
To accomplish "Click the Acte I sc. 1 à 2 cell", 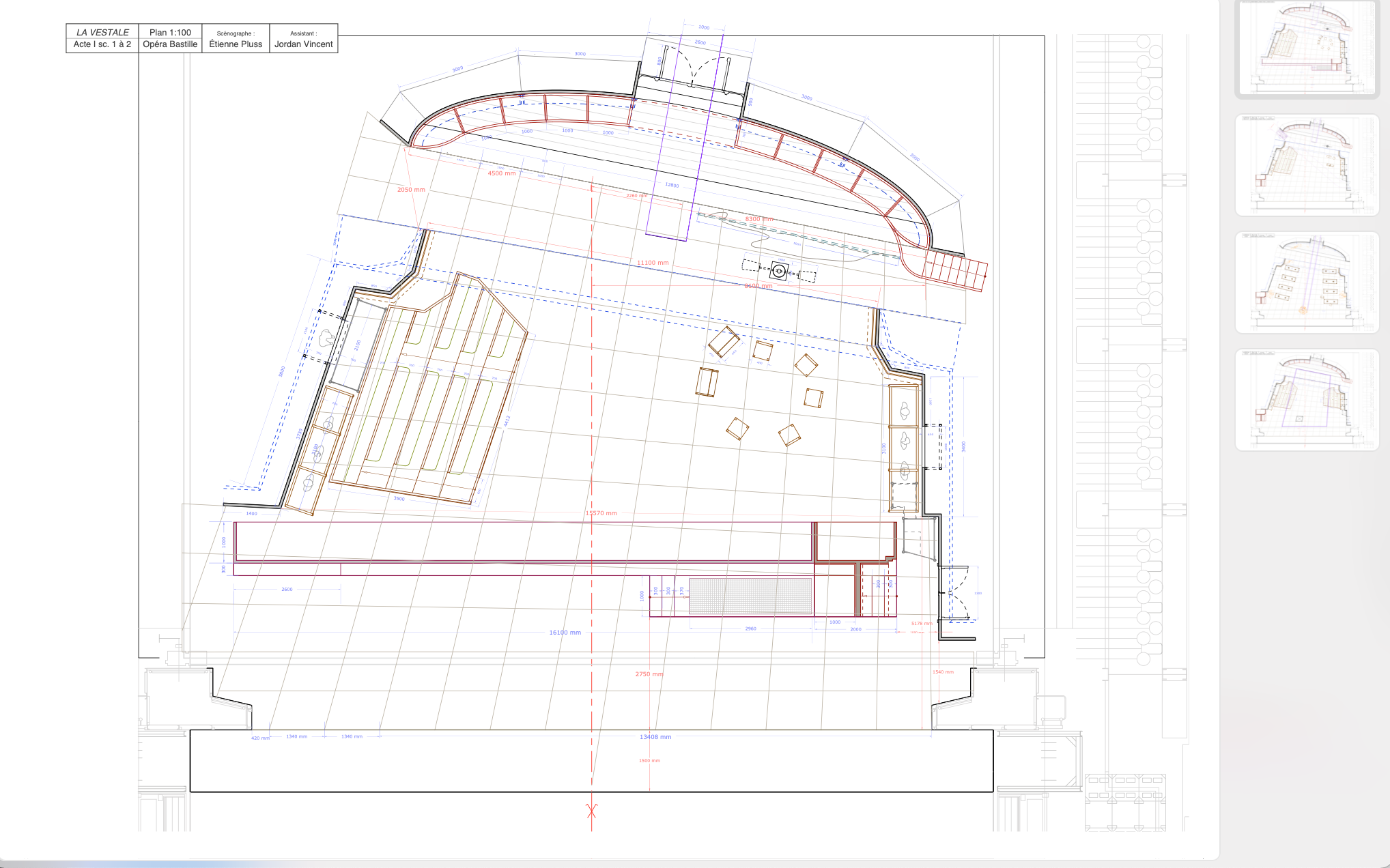I will tap(102, 44).
